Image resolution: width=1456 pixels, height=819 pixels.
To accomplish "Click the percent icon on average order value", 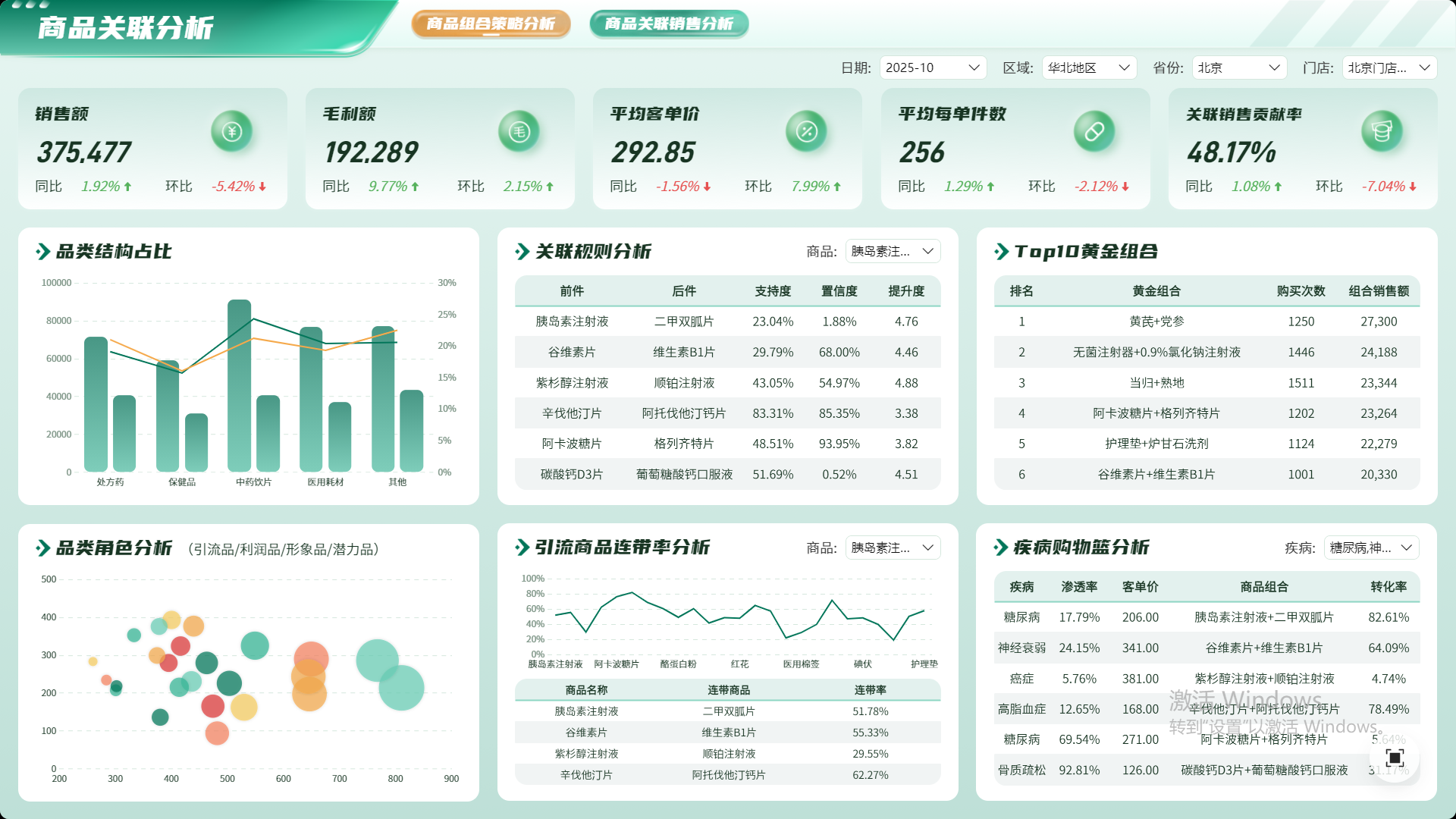I will coord(806,132).
